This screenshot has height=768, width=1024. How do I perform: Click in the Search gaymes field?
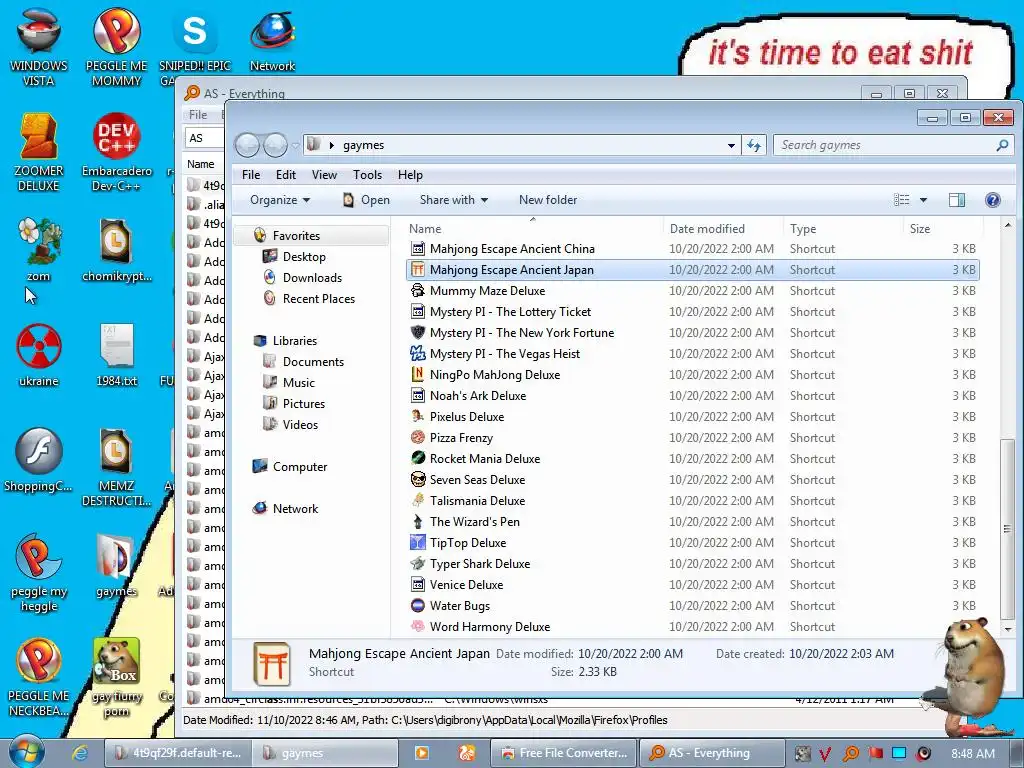tap(884, 145)
